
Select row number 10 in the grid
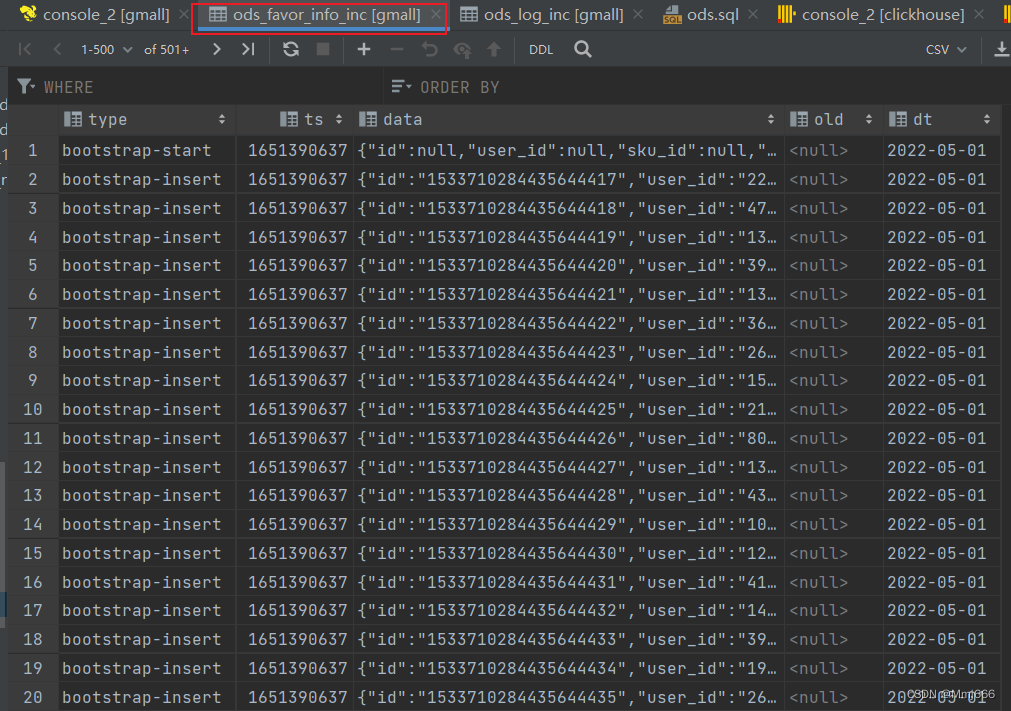[33, 409]
